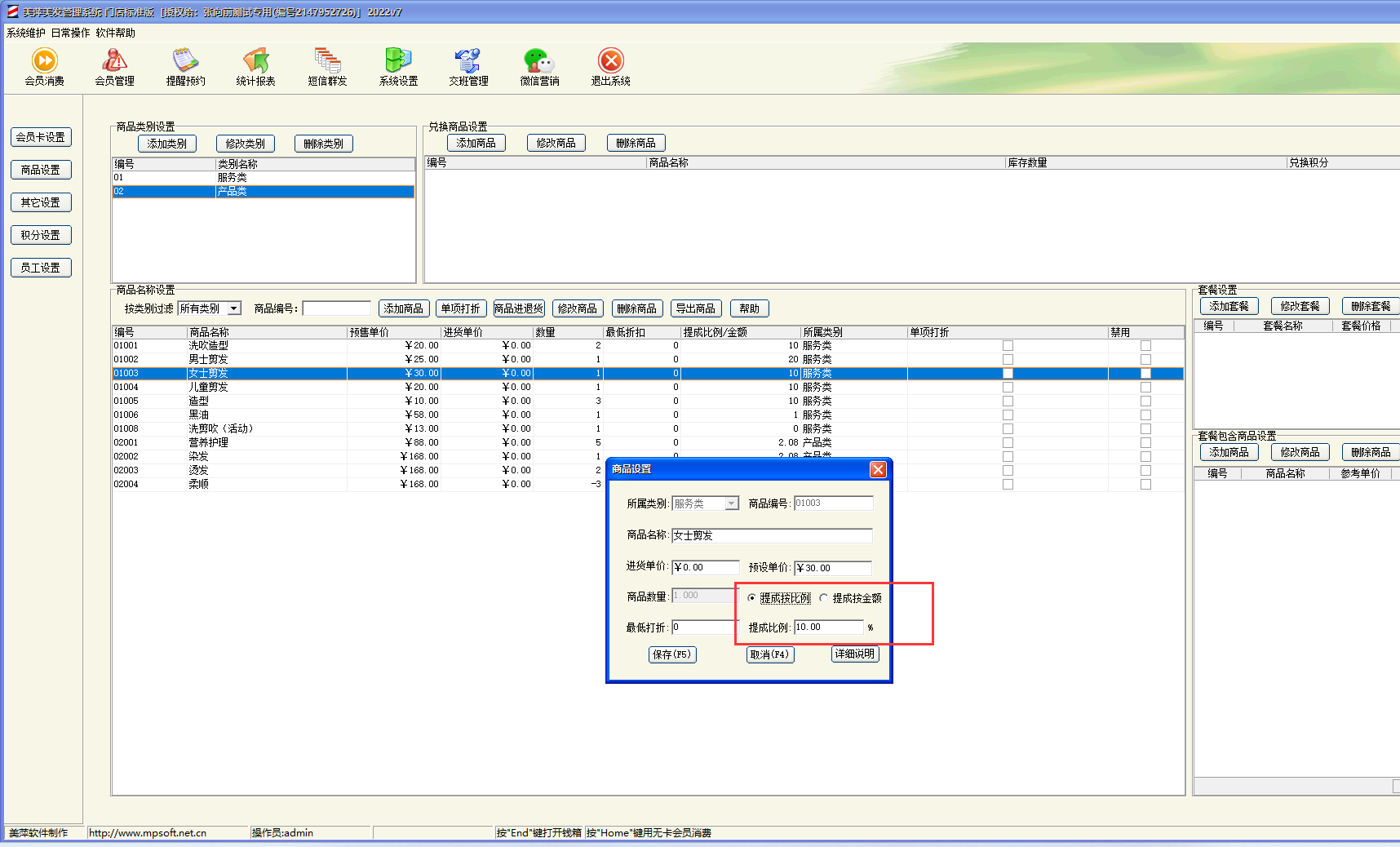This screenshot has height=847, width=1400.
Task: Toggle 单项打折 checkbox for 儿童剪发 row
Action: coord(1008,388)
